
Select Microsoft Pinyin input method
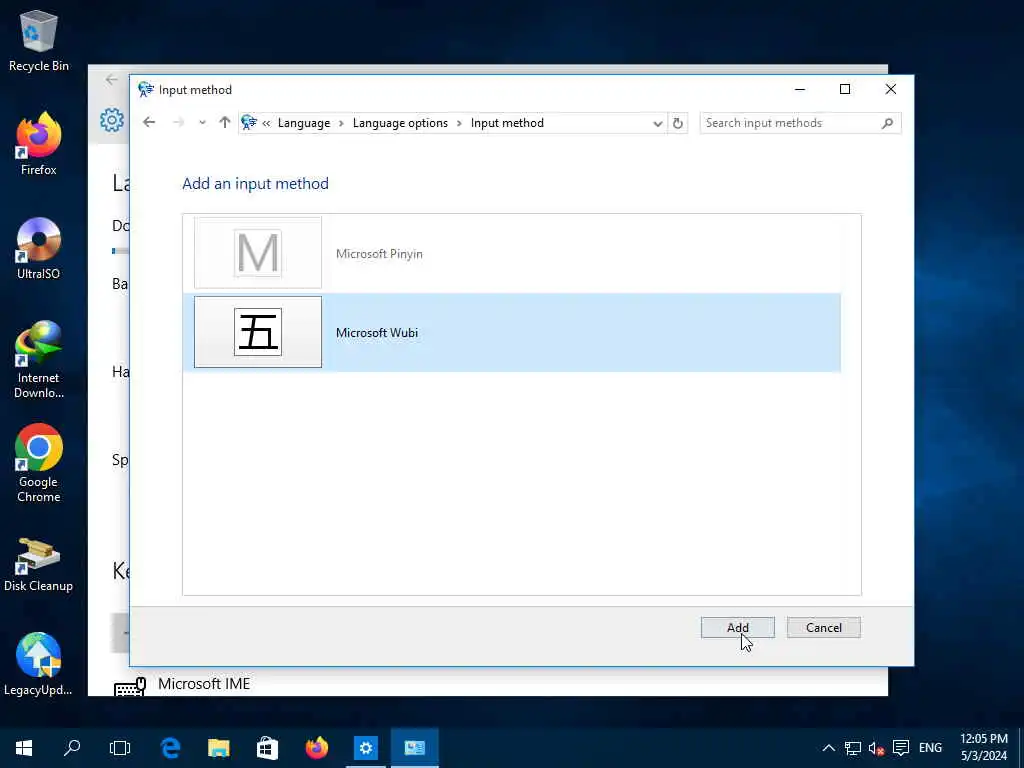click(x=511, y=253)
